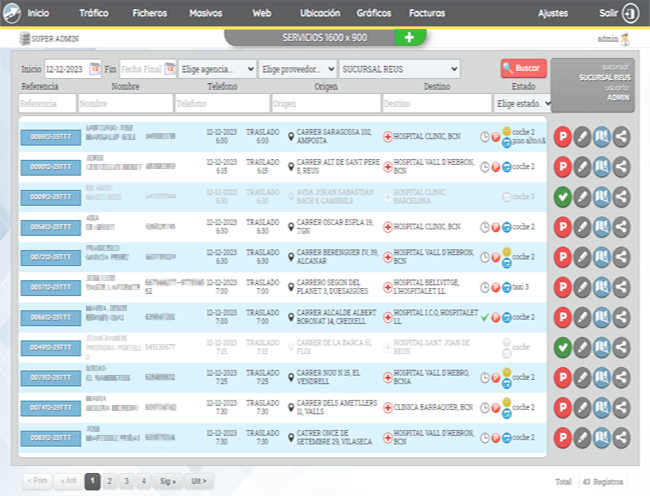Image resolution: width=650 pixels, height=496 pixels.
Task: Open the Inicio menu
Action: tap(39, 13)
